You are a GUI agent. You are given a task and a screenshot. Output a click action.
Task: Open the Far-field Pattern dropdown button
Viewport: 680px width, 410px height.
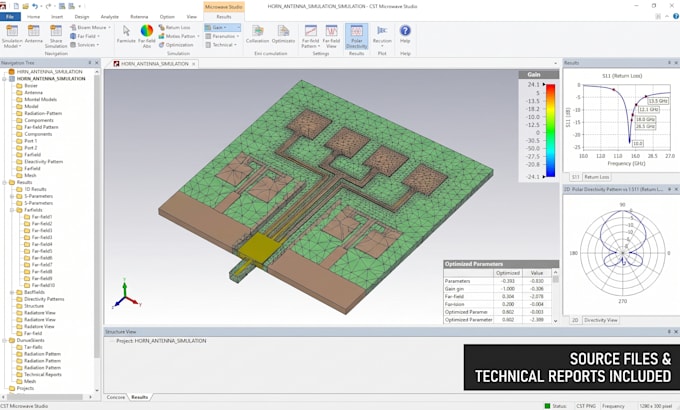tap(311, 36)
